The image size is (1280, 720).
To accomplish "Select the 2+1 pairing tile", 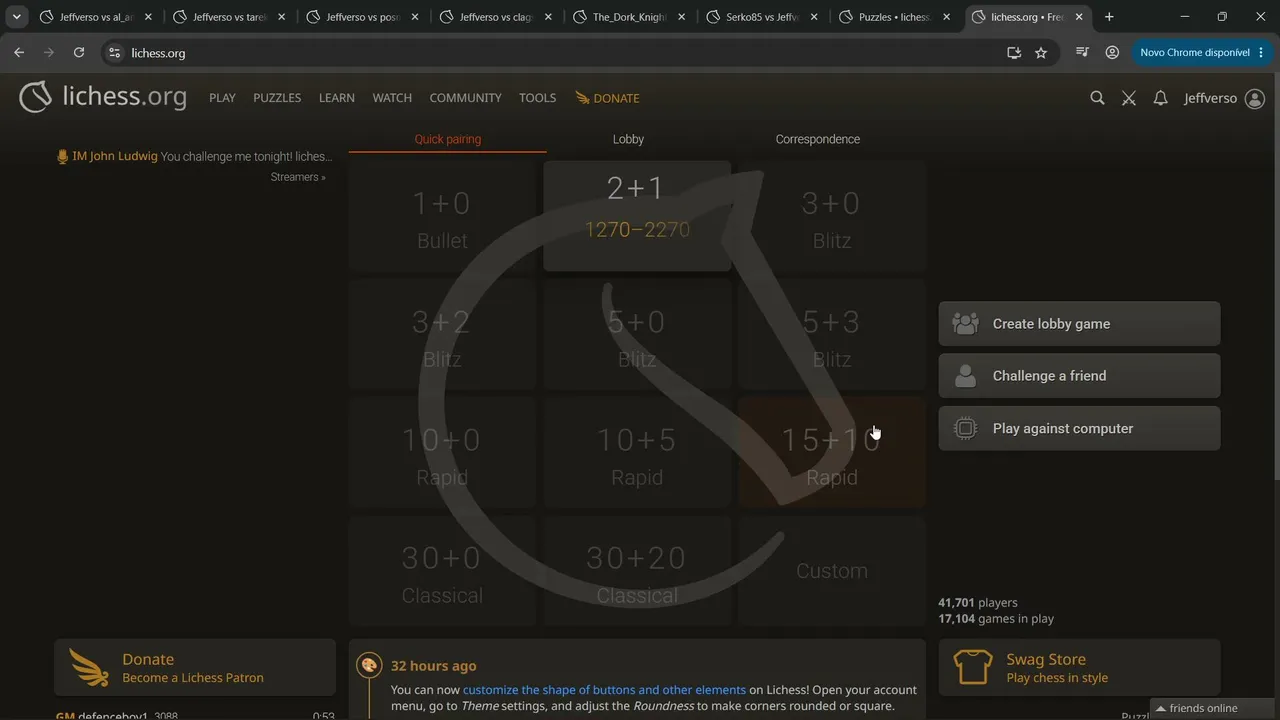I will tap(637, 216).
